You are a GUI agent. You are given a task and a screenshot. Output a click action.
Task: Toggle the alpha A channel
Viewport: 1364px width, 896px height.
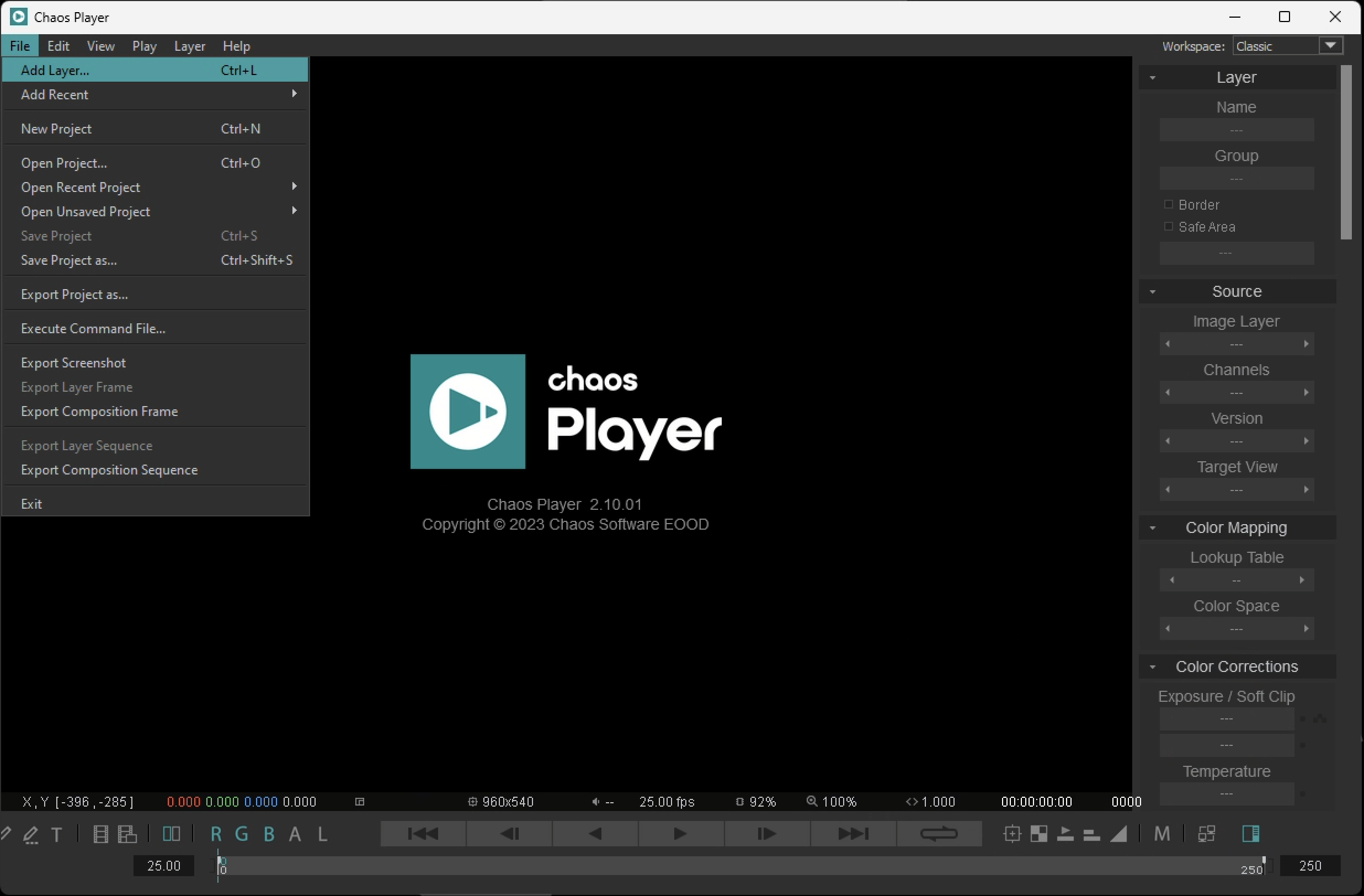[295, 834]
